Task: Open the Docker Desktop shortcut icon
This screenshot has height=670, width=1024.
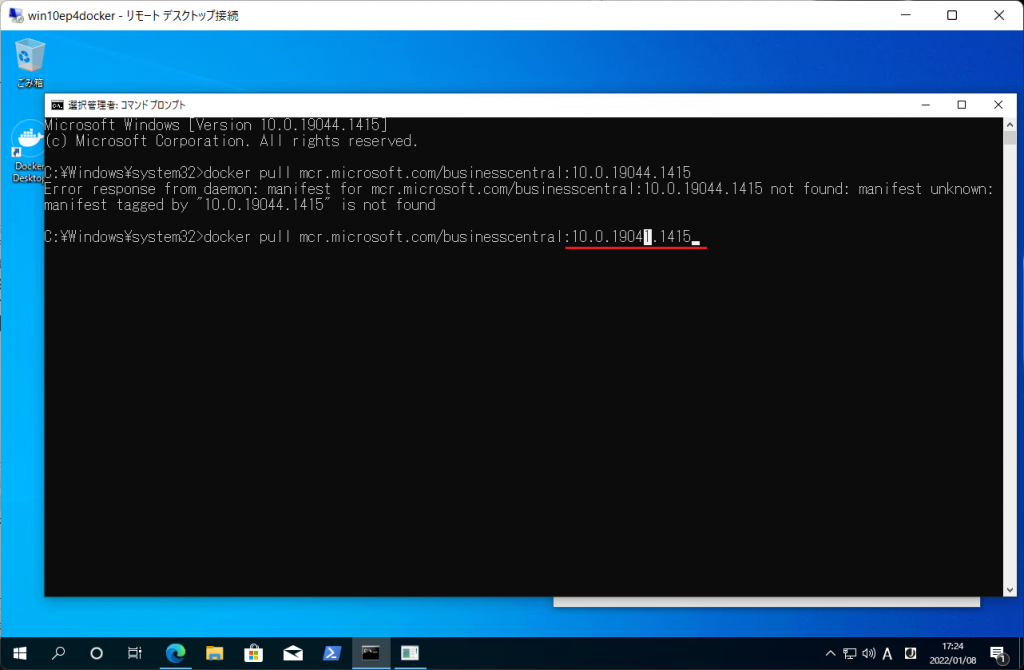Action: click(27, 152)
